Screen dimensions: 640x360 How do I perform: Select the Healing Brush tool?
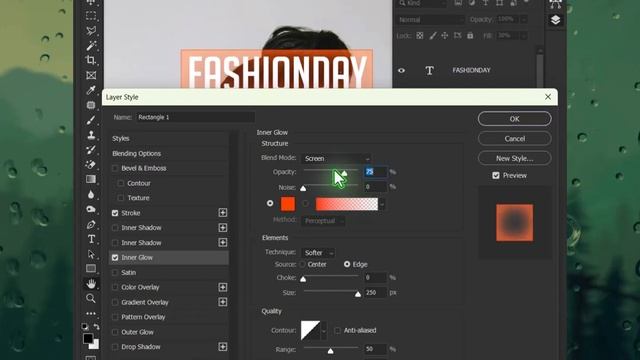(91, 105)
